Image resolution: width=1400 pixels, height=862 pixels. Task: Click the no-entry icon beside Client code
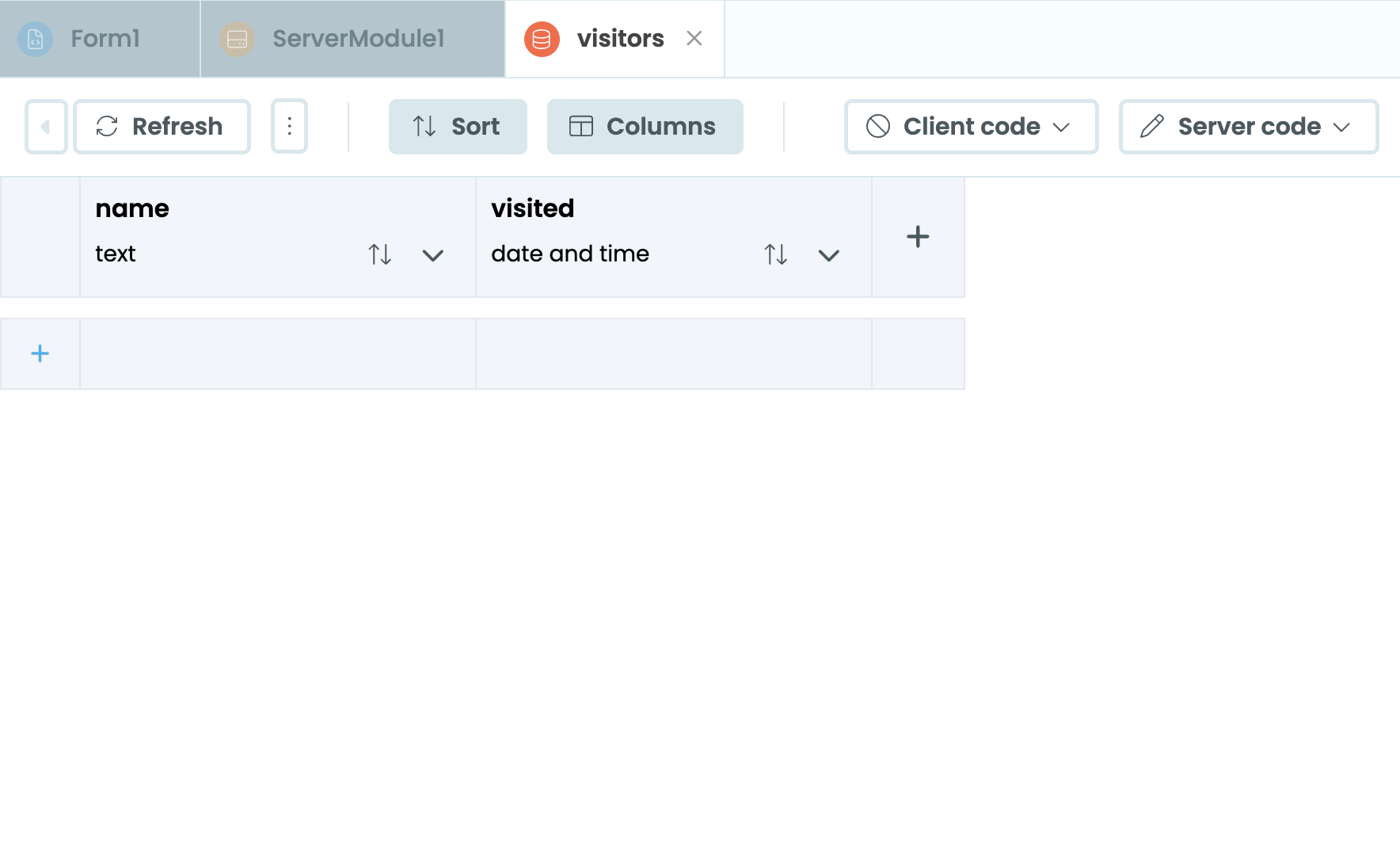point(876,126)
